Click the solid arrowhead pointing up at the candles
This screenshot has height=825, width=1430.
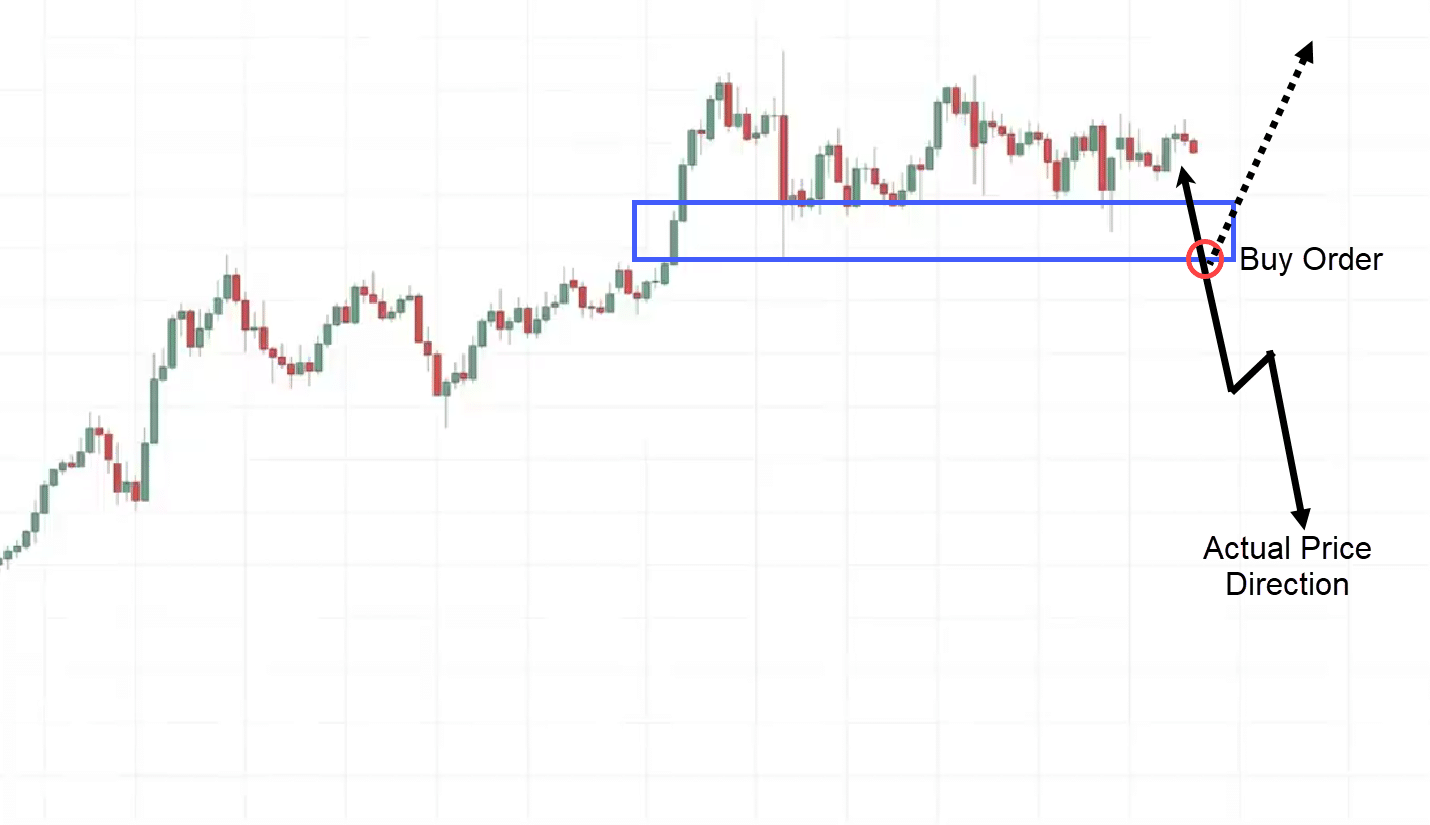[1183, 176]
